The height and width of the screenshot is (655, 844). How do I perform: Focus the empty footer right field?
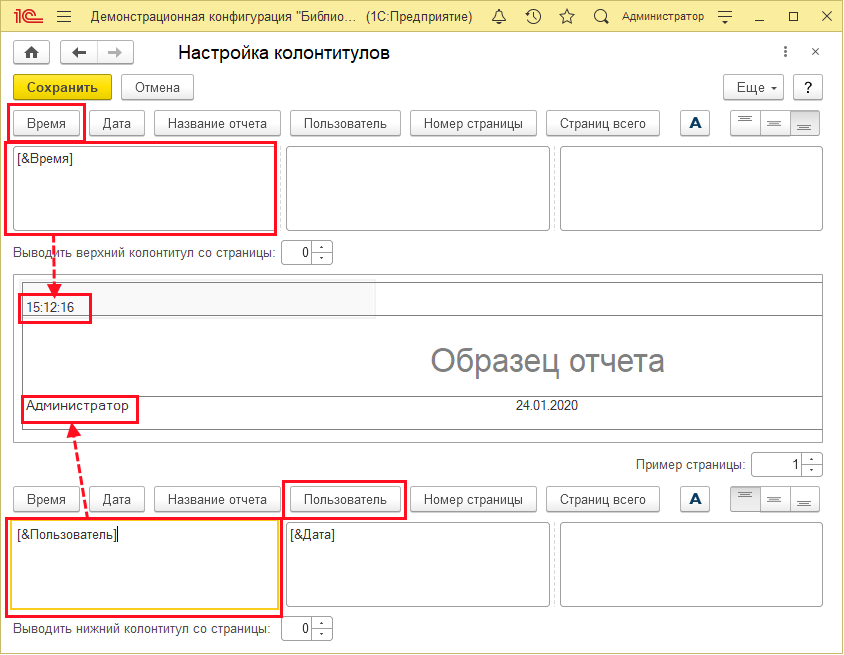(691, 565)
